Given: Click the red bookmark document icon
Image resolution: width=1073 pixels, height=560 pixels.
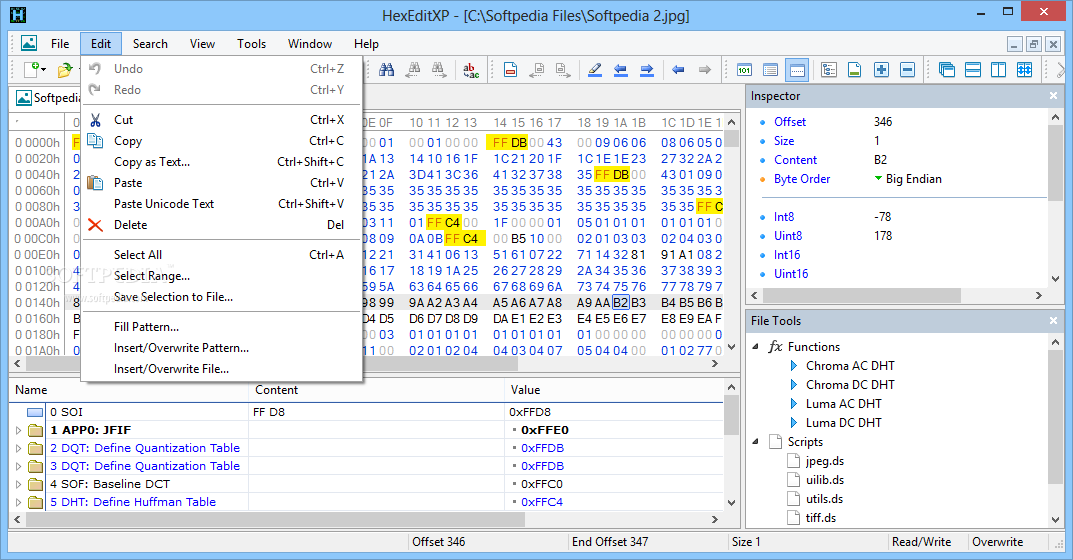Looking at the screenshot, I should pos(510,70).
